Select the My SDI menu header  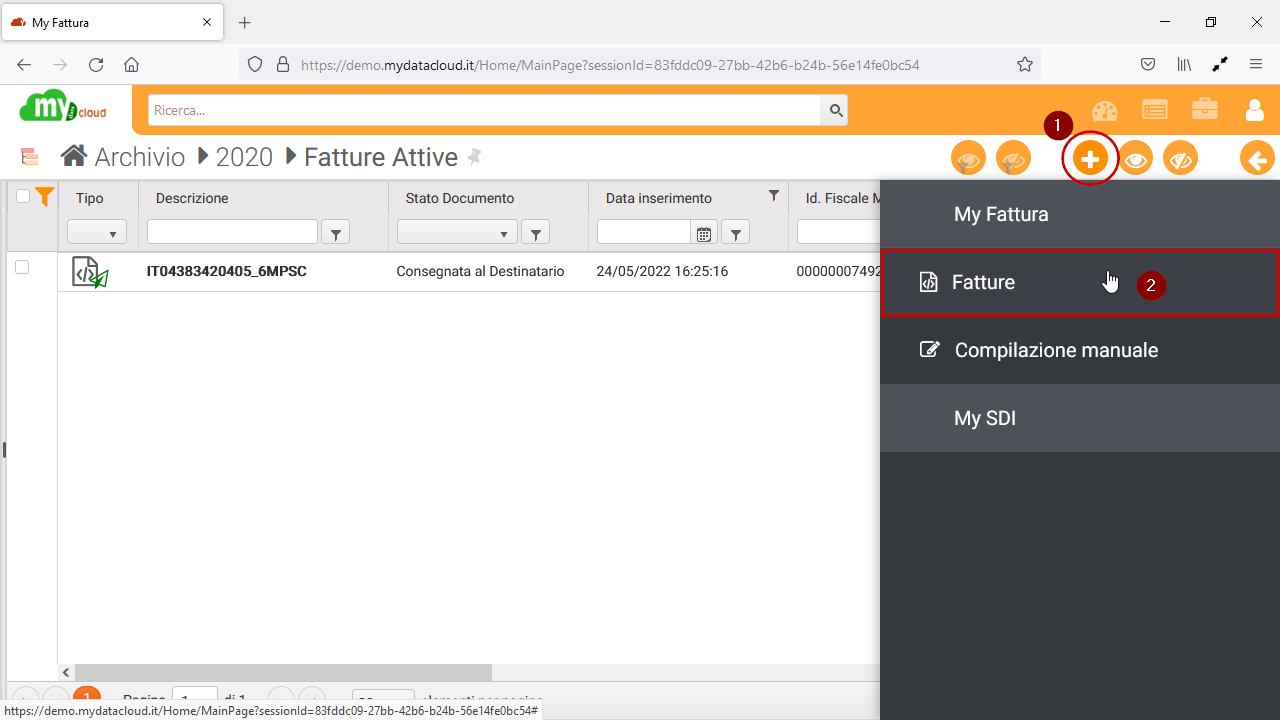pyautogui.click(x=1080, y=418)
